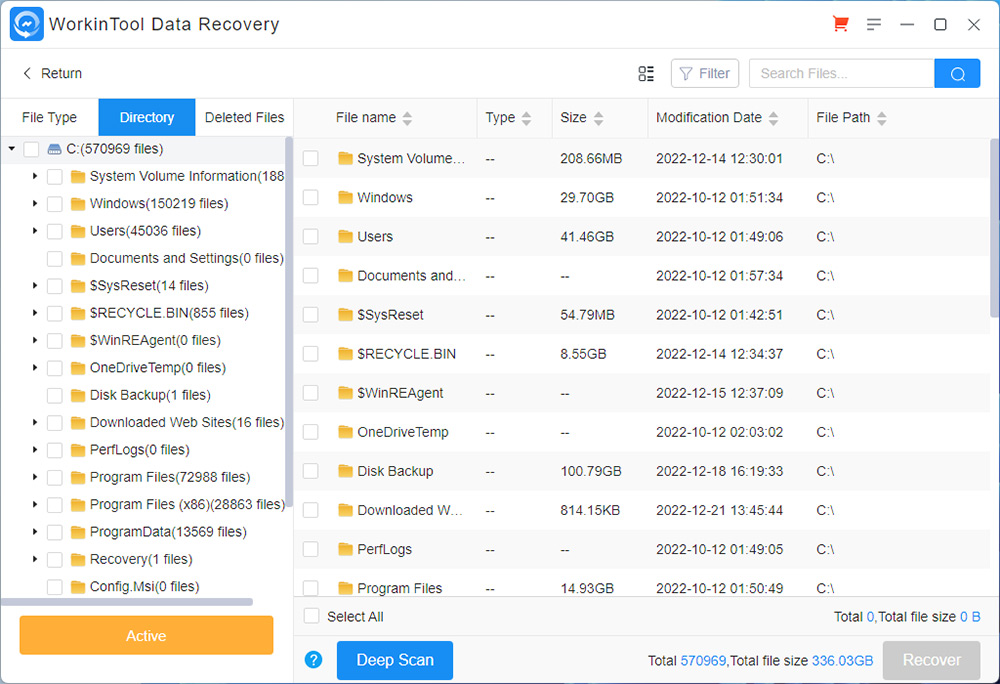
Task: Check the C: drive checkbox in the tree
Action: [31, 149]
